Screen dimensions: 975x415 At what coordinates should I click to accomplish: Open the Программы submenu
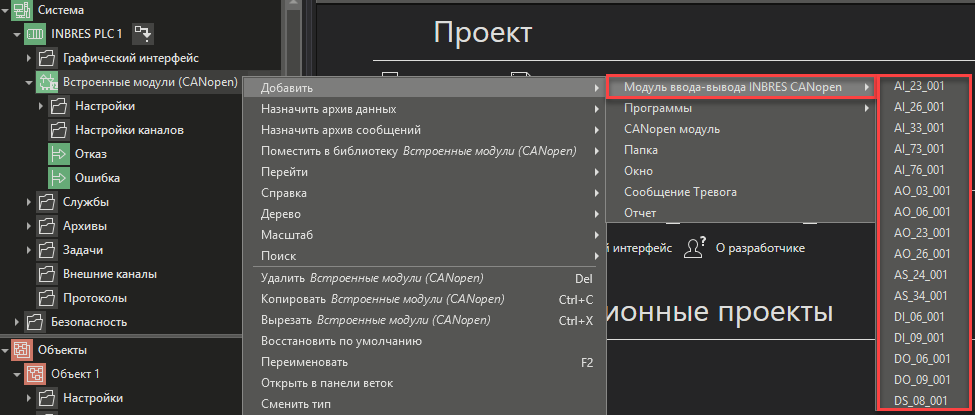point(741,108)
